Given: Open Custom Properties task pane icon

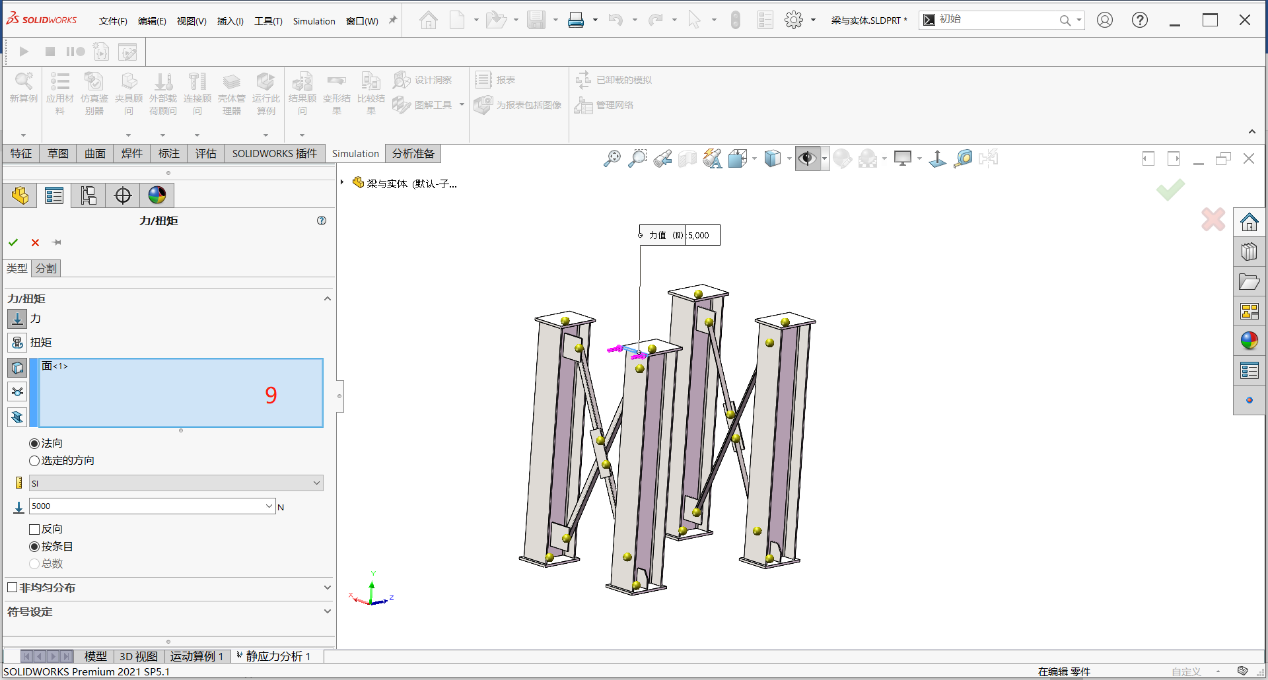Looking at the screenshot, I should pos(1249,371).
